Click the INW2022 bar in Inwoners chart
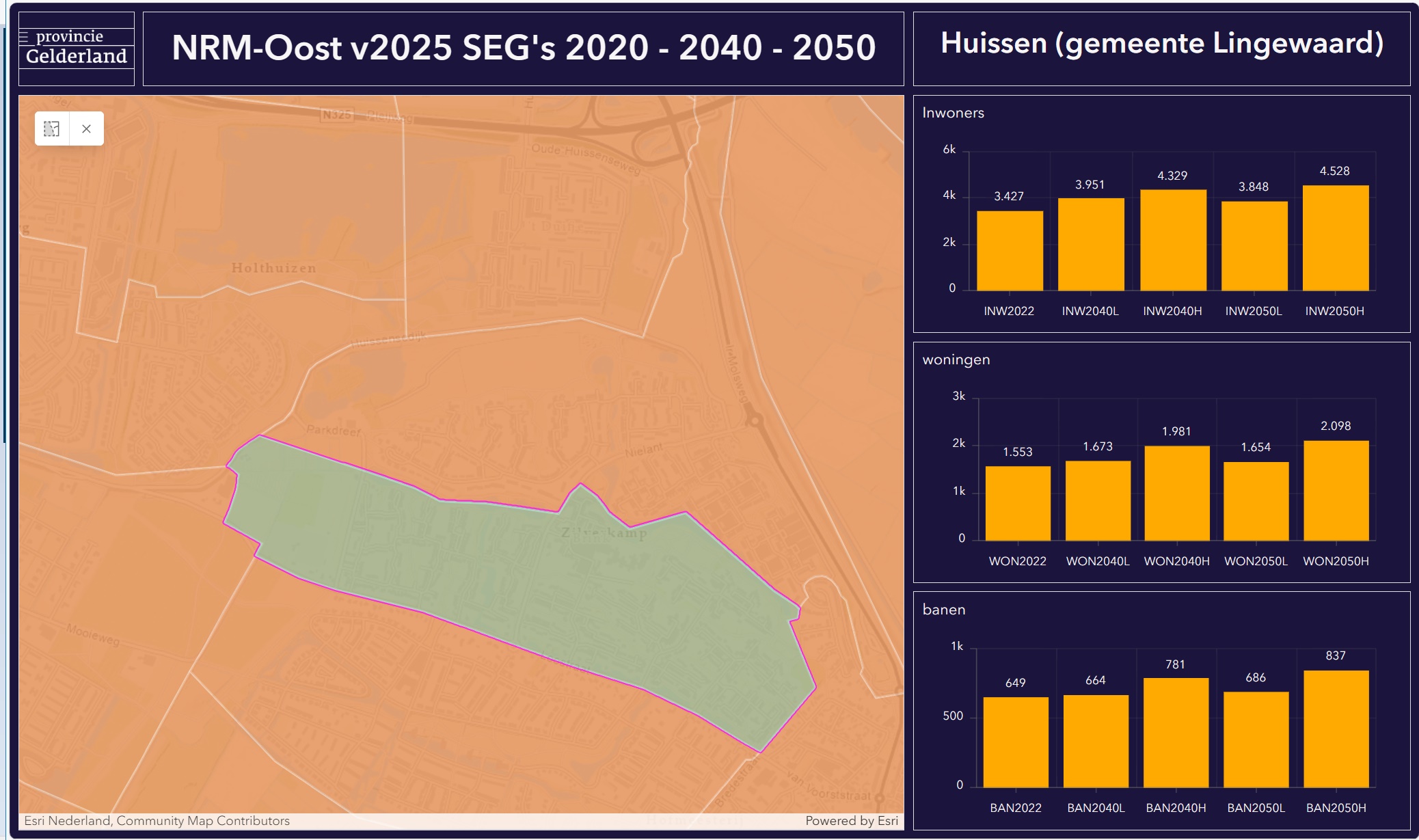Screen dimensions: 1419x840 [x=1010, y=251]
